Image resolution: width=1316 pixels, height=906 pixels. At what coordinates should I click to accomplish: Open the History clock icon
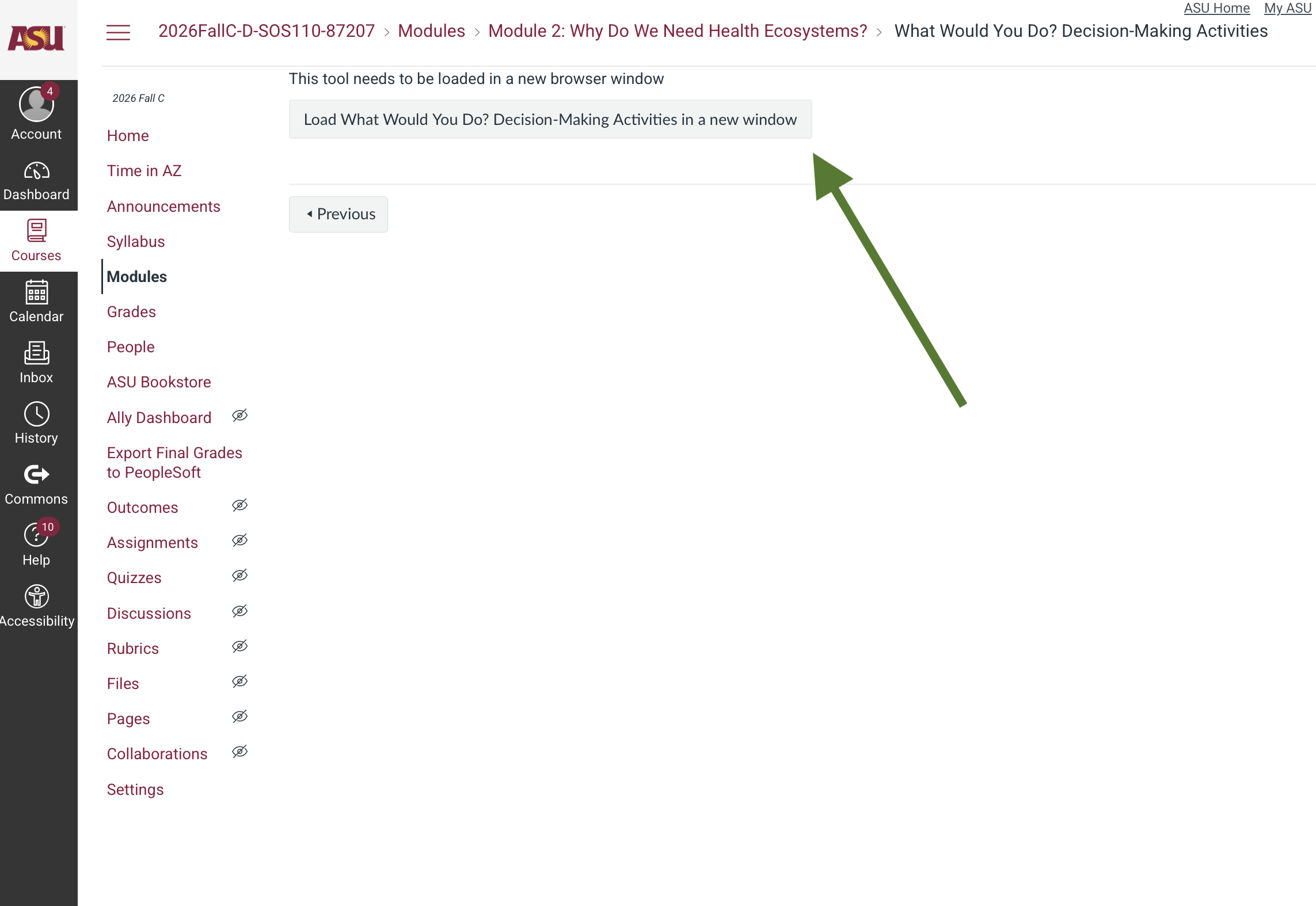tap(36, 414)
